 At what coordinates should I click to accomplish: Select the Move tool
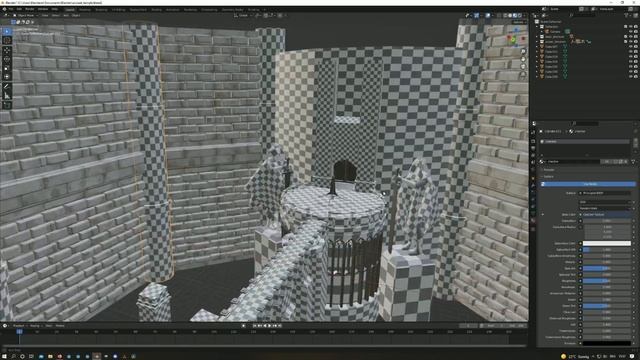(7, 51)
